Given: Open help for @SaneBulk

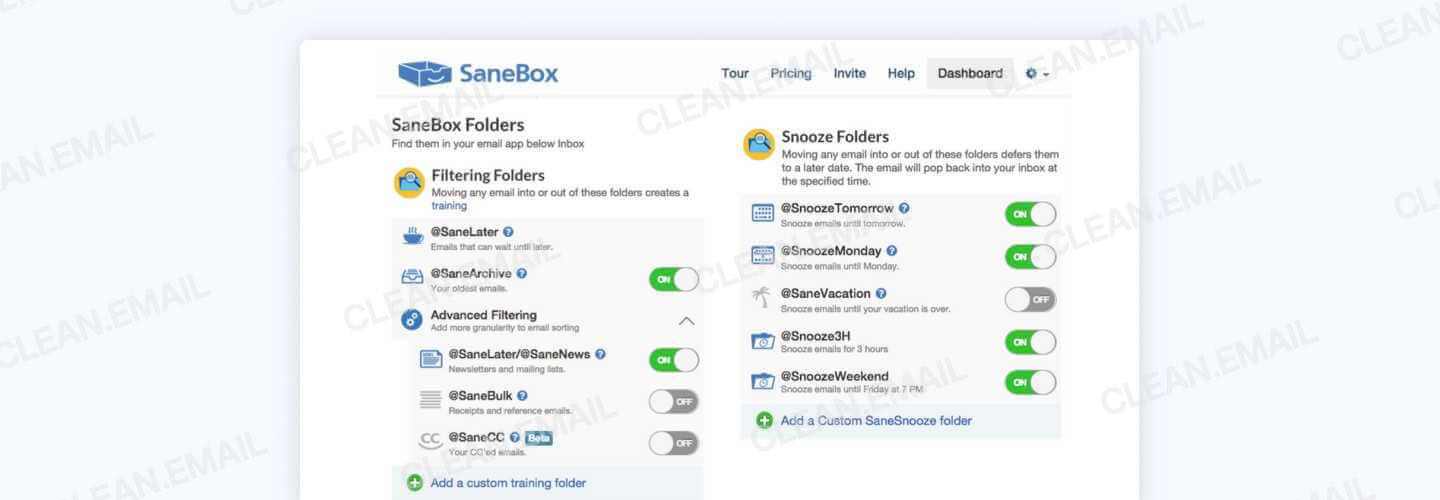Looking at the screenshot, I should pos(522,396).
